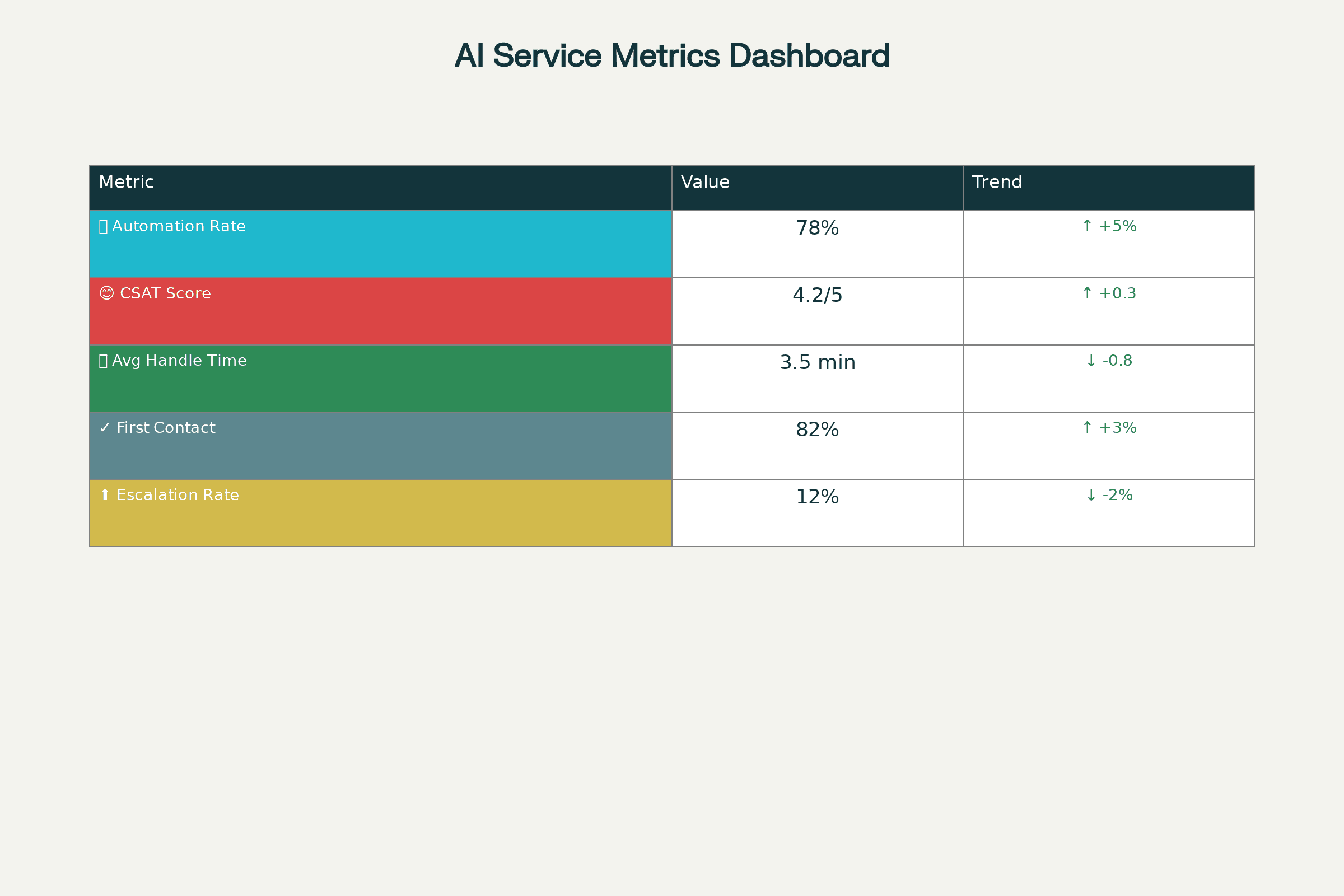Image resolution: width=1344 pixels, height=896 pixels.
Task: Click the +0.3 trend indicator
Action: pos(1109,293)
